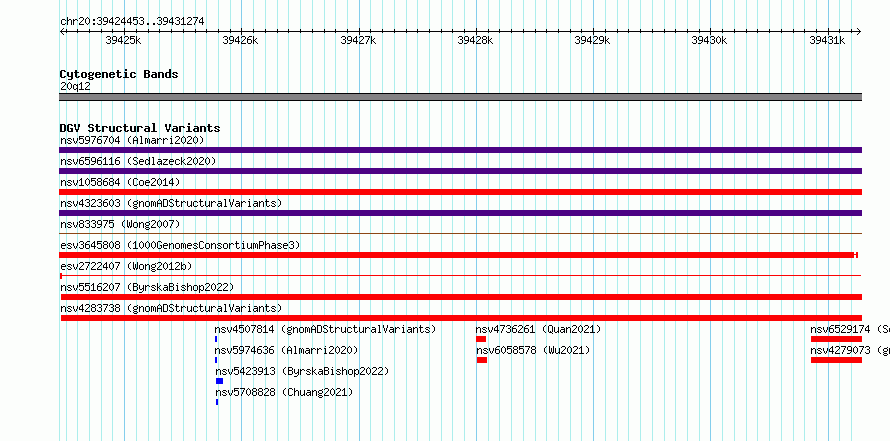This screenshot has height=441, width=890.
Task: Click the red bar under nsv5516207
Action: [461, 297]
